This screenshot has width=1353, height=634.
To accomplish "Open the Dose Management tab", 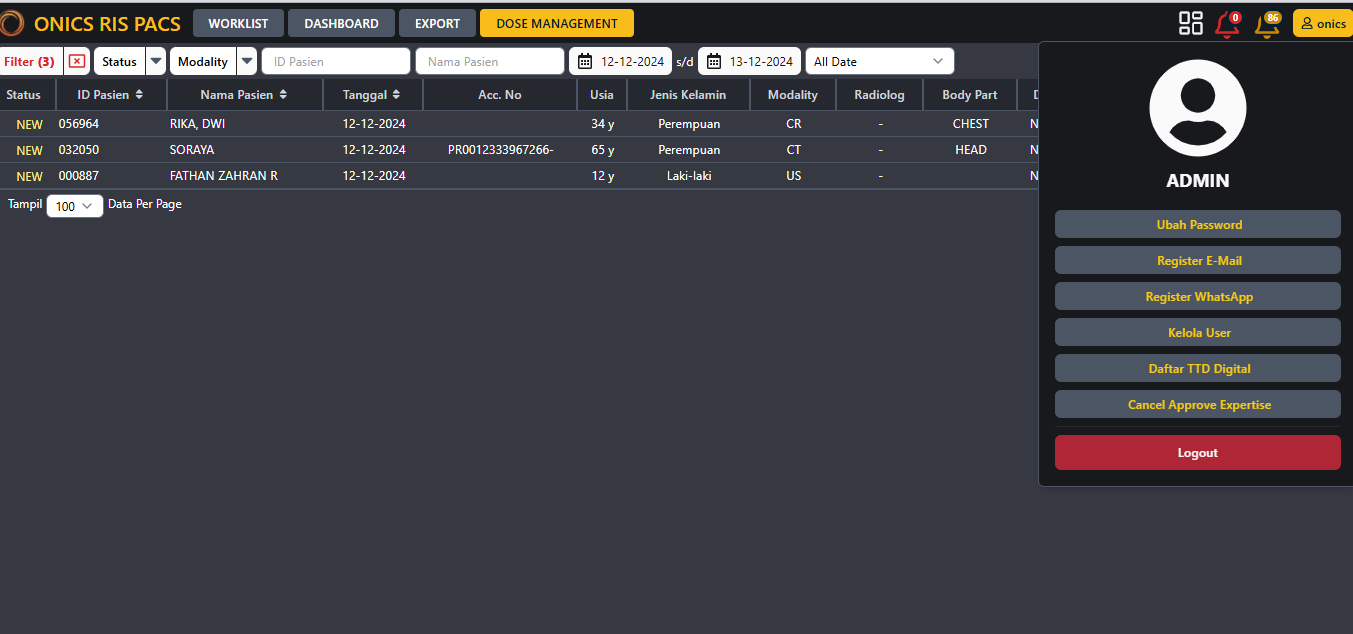I will [557, 23].
